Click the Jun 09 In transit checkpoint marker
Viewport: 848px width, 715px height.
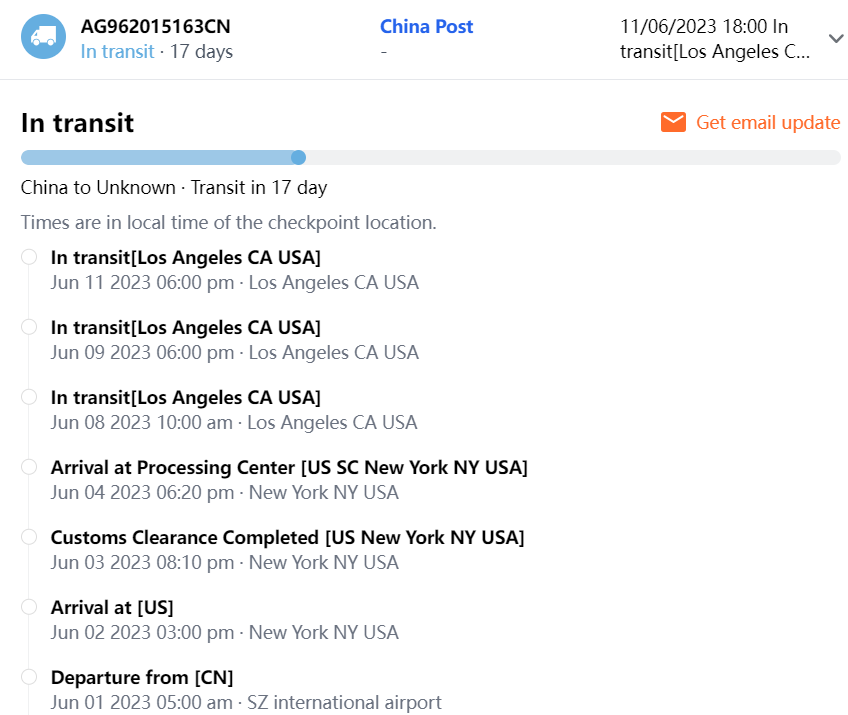[29, 327]
